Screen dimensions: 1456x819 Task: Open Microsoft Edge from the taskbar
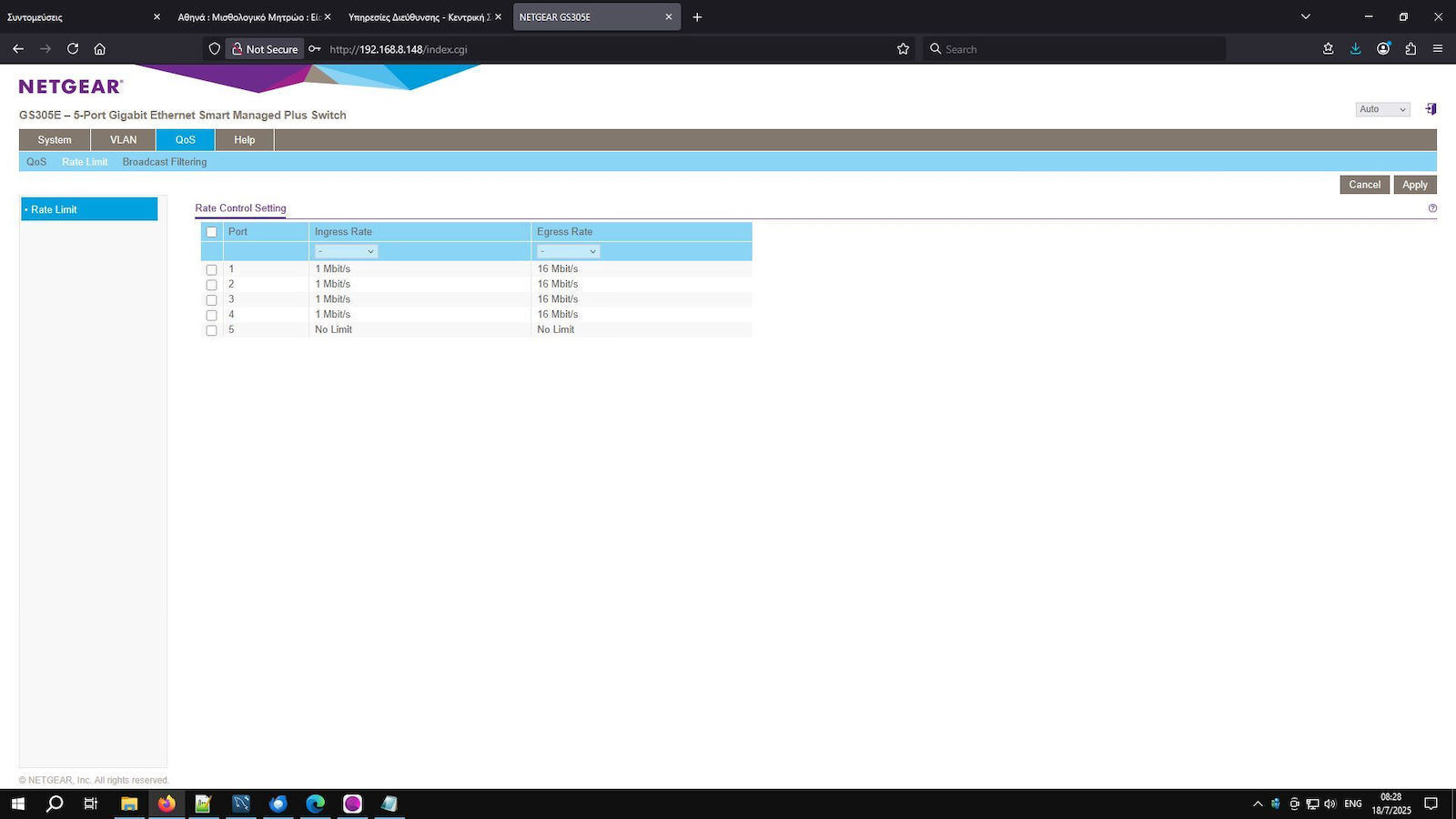point(315,804)
